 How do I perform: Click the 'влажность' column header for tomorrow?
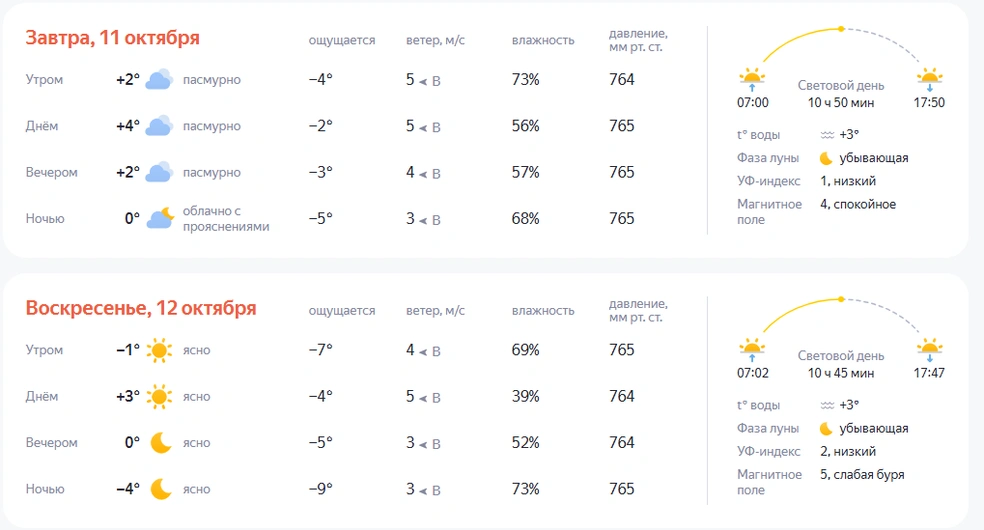(x=543, y=41)
